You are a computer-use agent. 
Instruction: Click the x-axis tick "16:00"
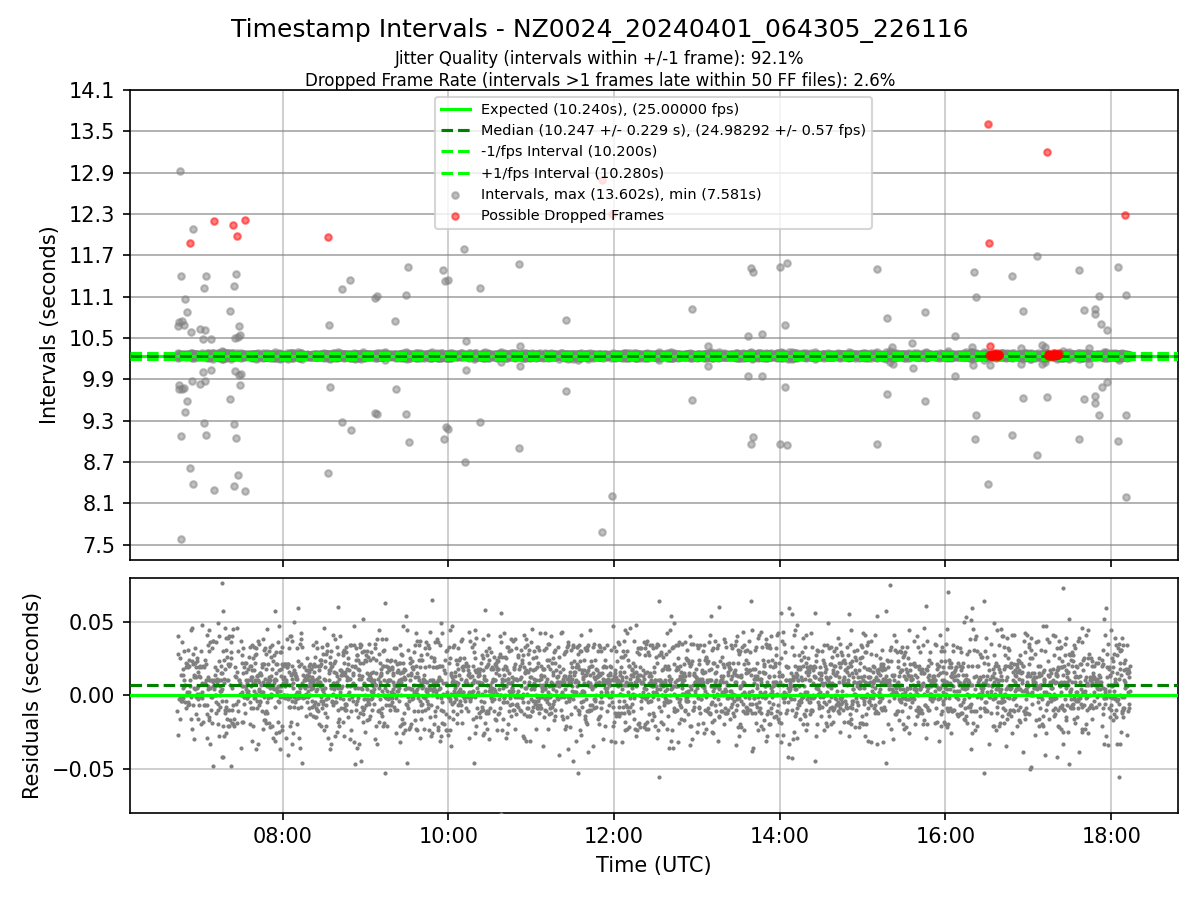(x=945, y=835)
